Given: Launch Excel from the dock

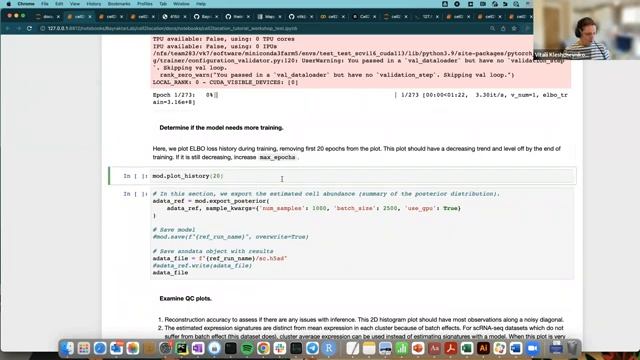Looking at the screenshot, I should (467, 348).
